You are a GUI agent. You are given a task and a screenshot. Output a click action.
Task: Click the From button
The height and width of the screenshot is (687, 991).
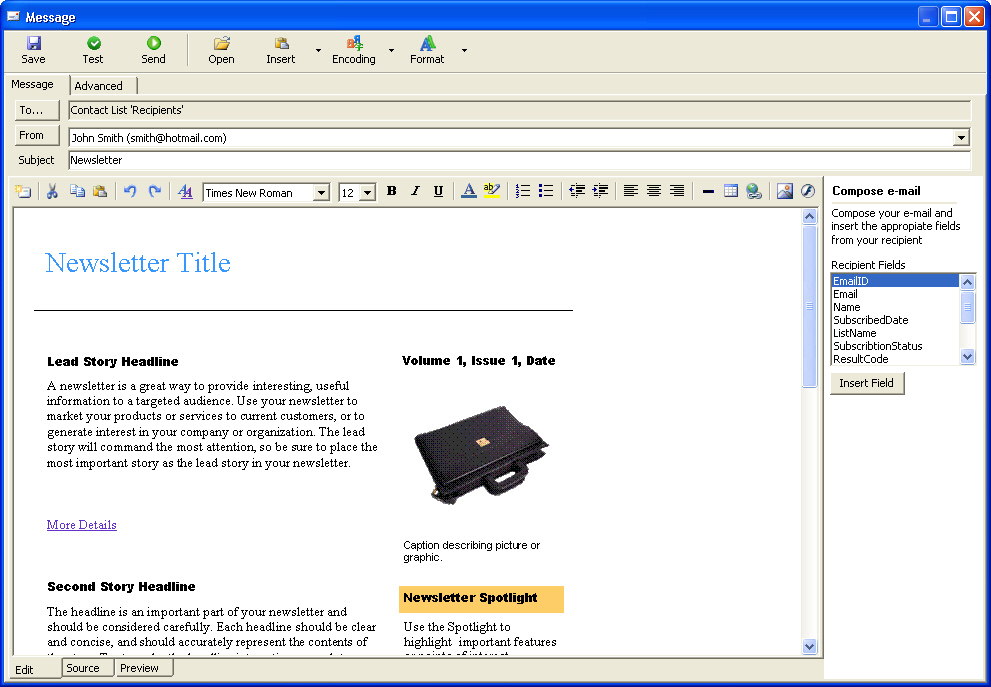(x=37, y=135)
